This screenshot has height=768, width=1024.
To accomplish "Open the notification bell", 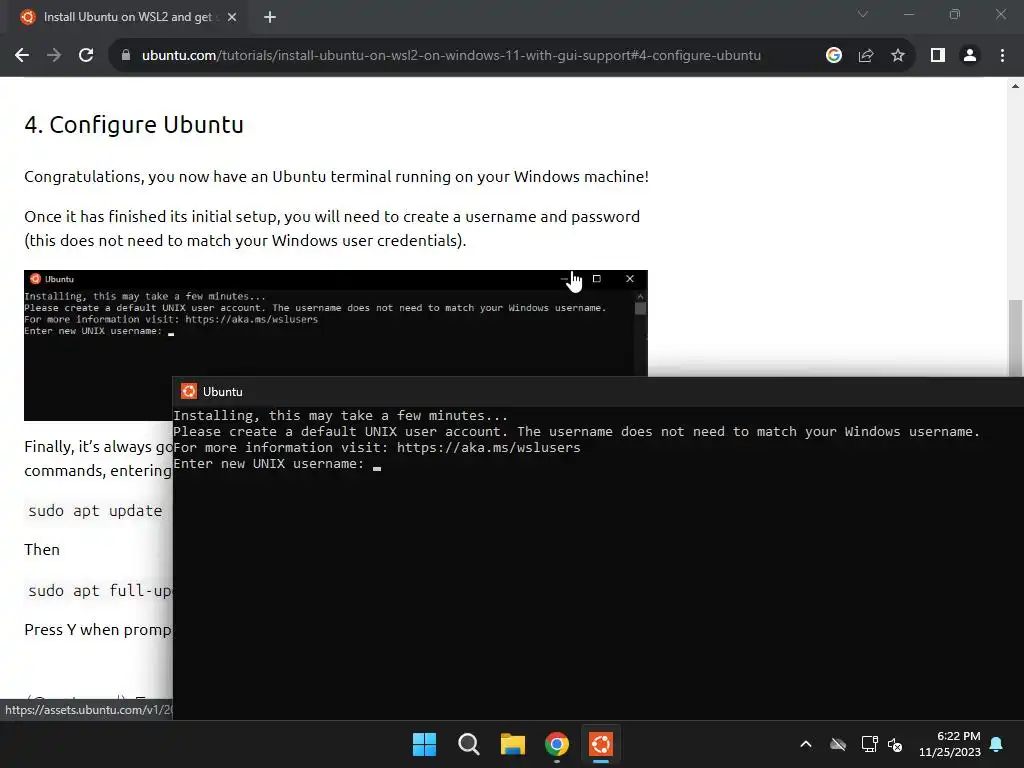I will [x=997, y=744].
